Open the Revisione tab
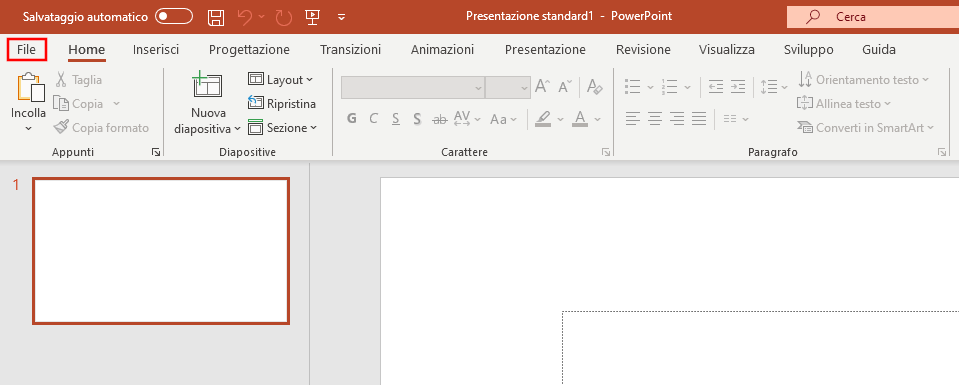This screenshot has width=959, height=385. click(643, 50)
